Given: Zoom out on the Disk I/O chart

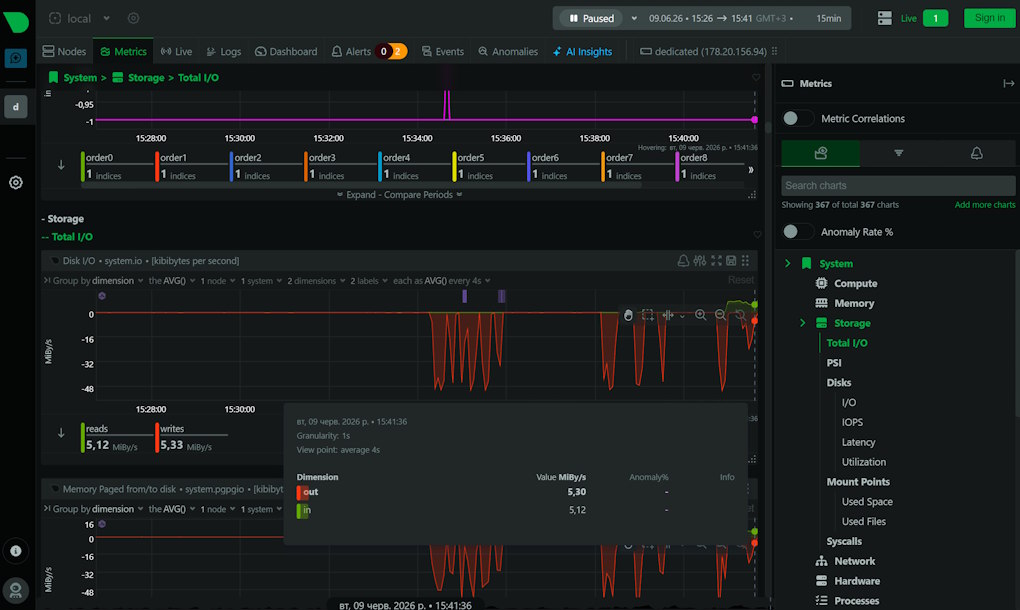Looking at the screenshot, I should pos(720,315).
